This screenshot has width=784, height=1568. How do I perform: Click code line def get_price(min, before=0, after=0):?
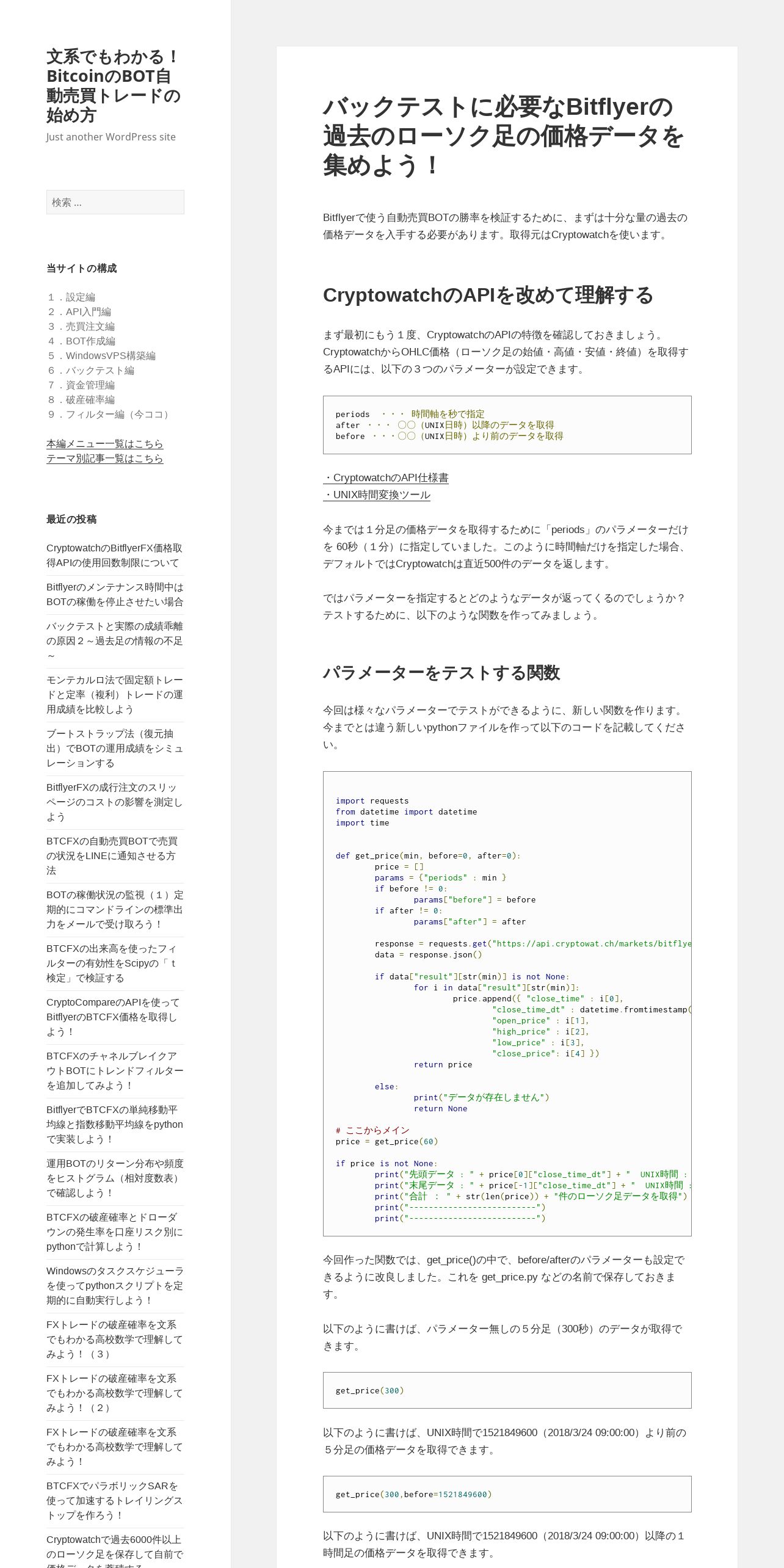coord(428,856)
